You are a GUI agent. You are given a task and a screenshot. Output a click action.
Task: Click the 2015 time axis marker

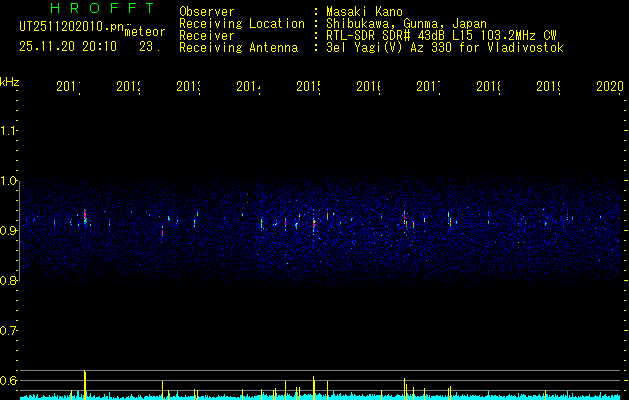coord(308,86)
